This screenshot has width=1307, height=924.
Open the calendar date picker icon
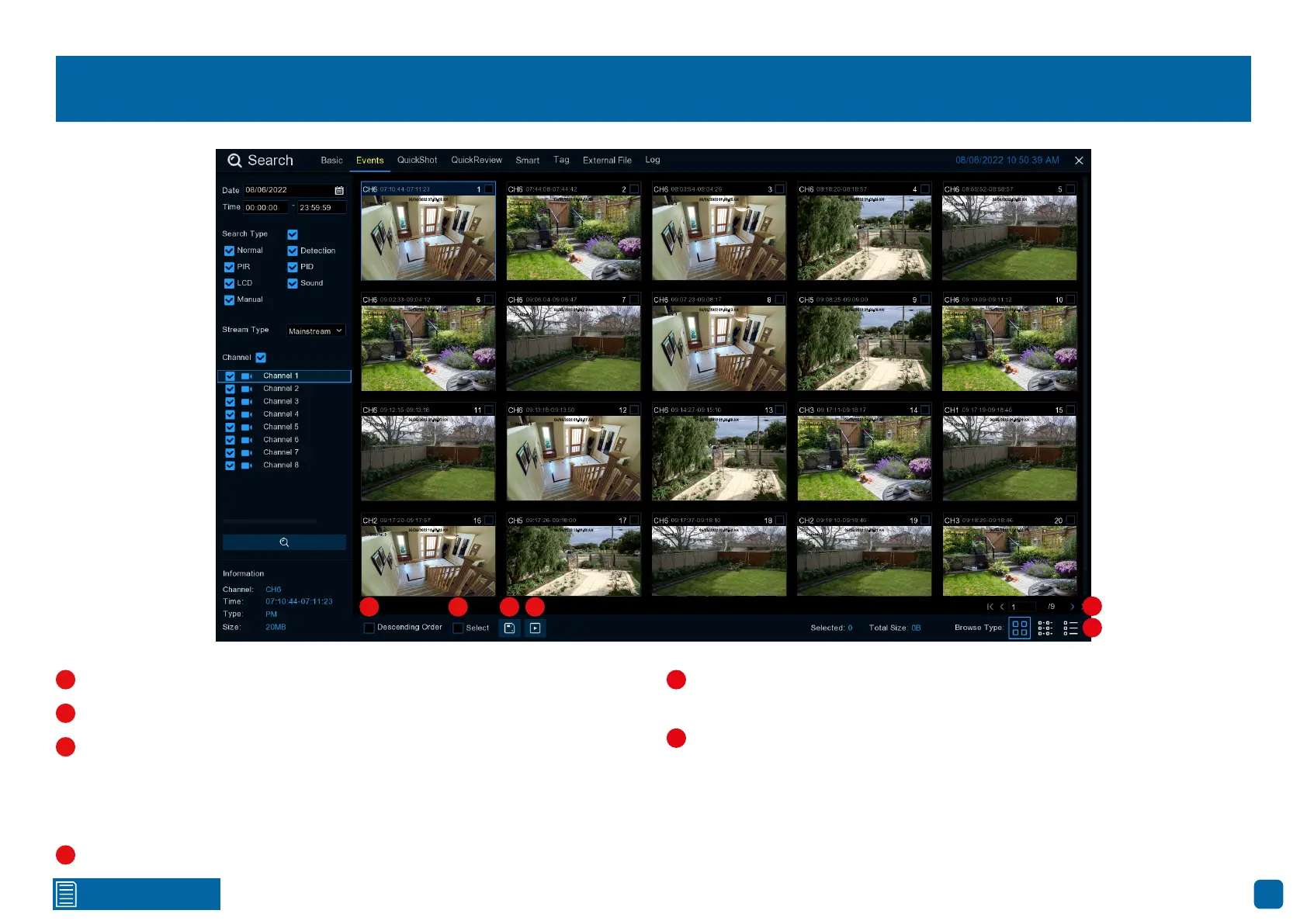(x=339, y=190)
